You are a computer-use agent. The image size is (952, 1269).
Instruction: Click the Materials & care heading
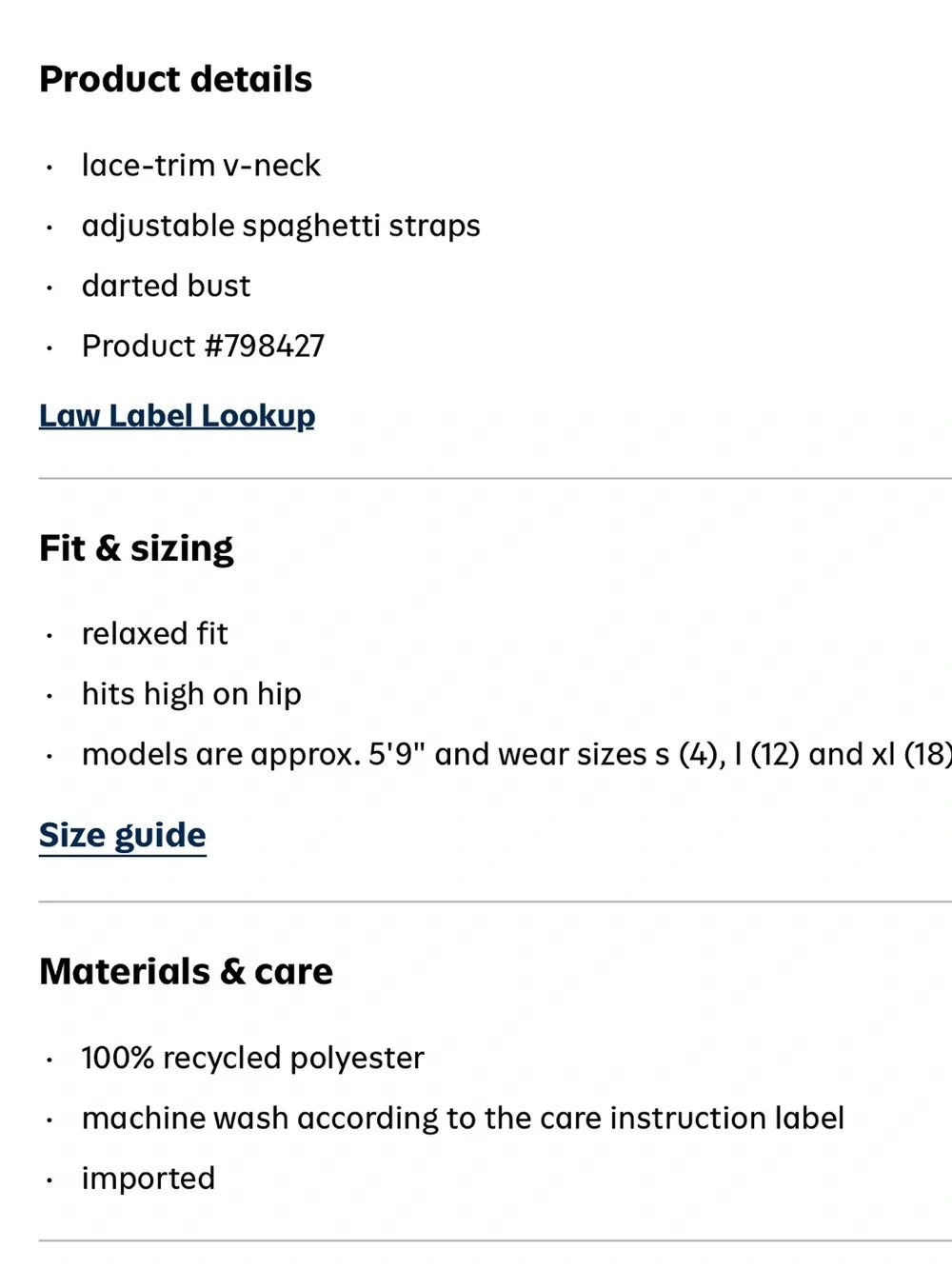pyautogui.click(x=187, y=972)
